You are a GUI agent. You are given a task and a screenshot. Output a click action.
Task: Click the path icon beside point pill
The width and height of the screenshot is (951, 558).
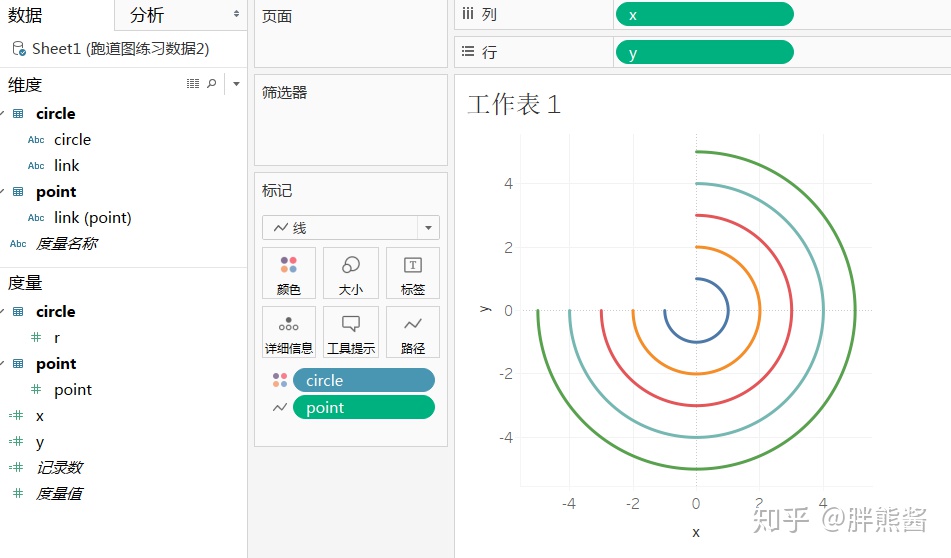coord(280,408)
